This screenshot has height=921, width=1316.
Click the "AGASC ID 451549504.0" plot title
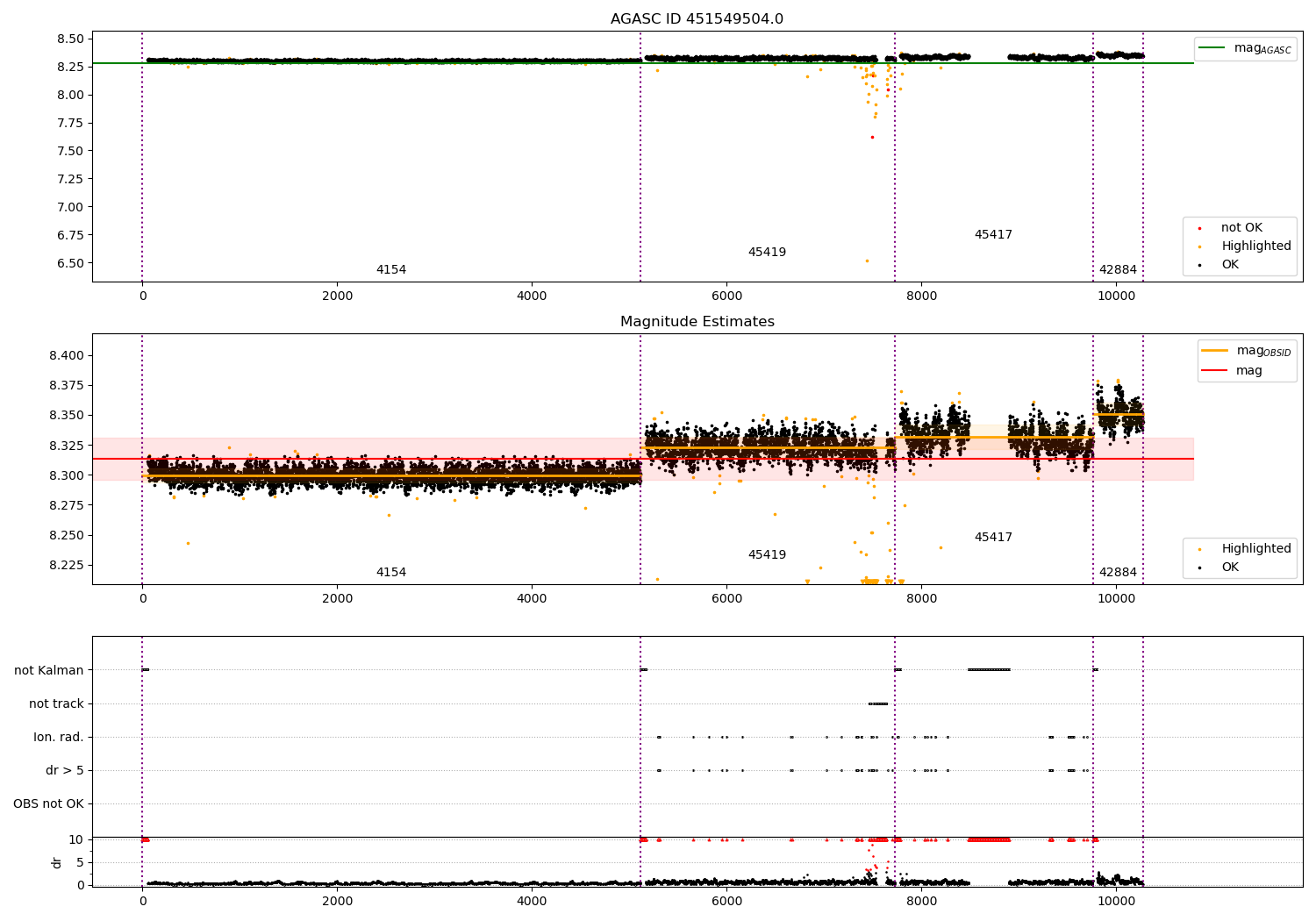point(697,19)
